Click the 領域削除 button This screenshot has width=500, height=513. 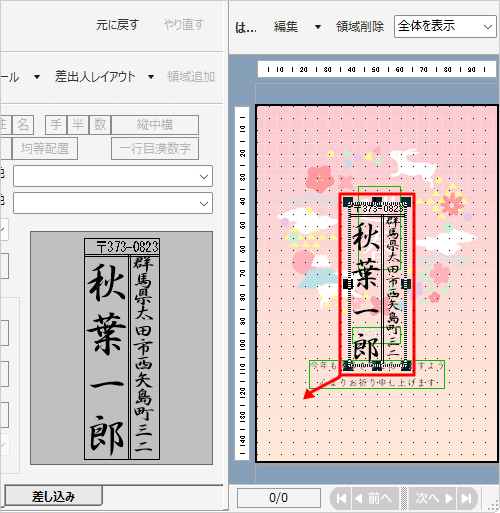(x=360, y=27)
